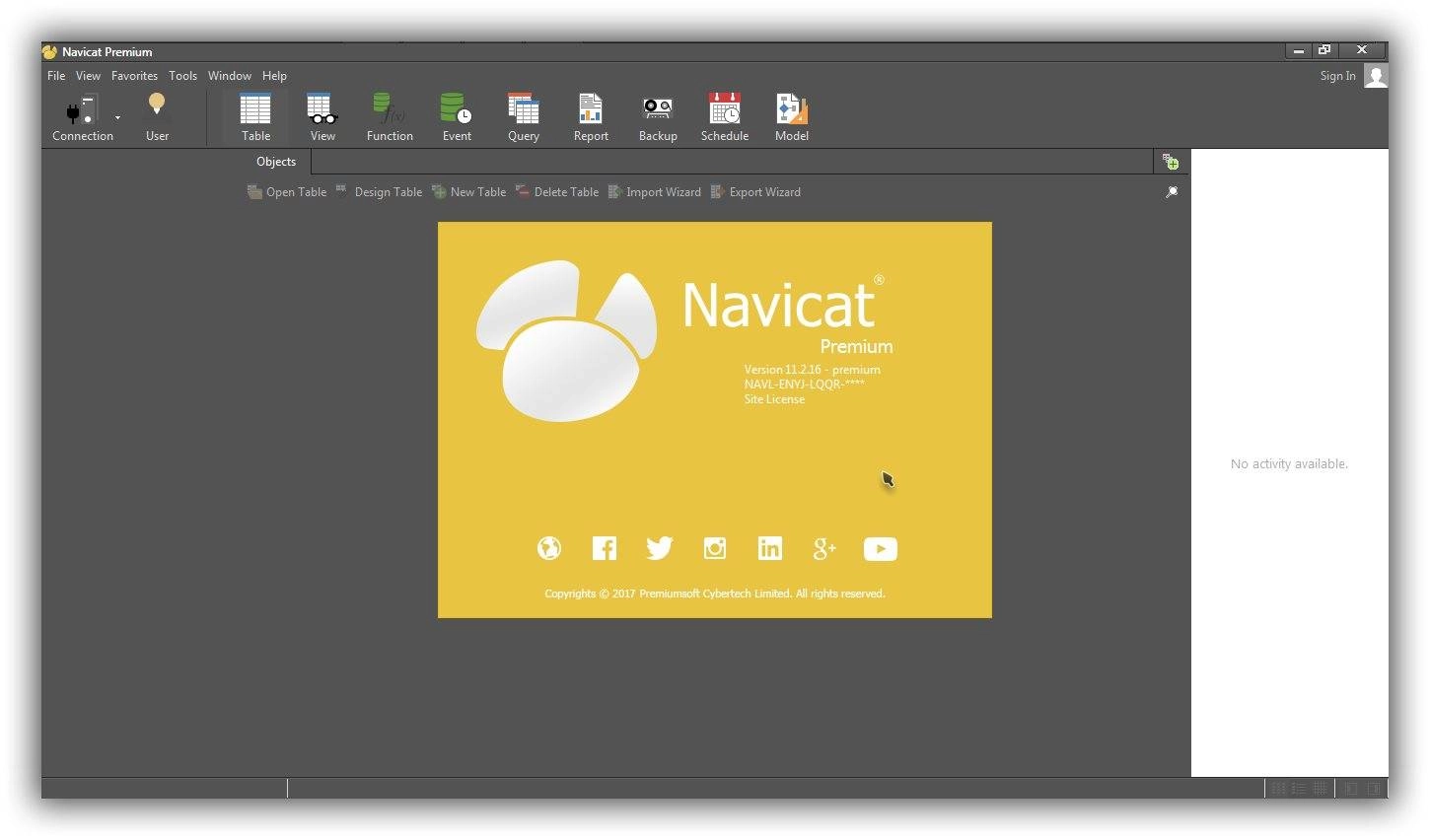Click Open Table button

pos(287,192)
